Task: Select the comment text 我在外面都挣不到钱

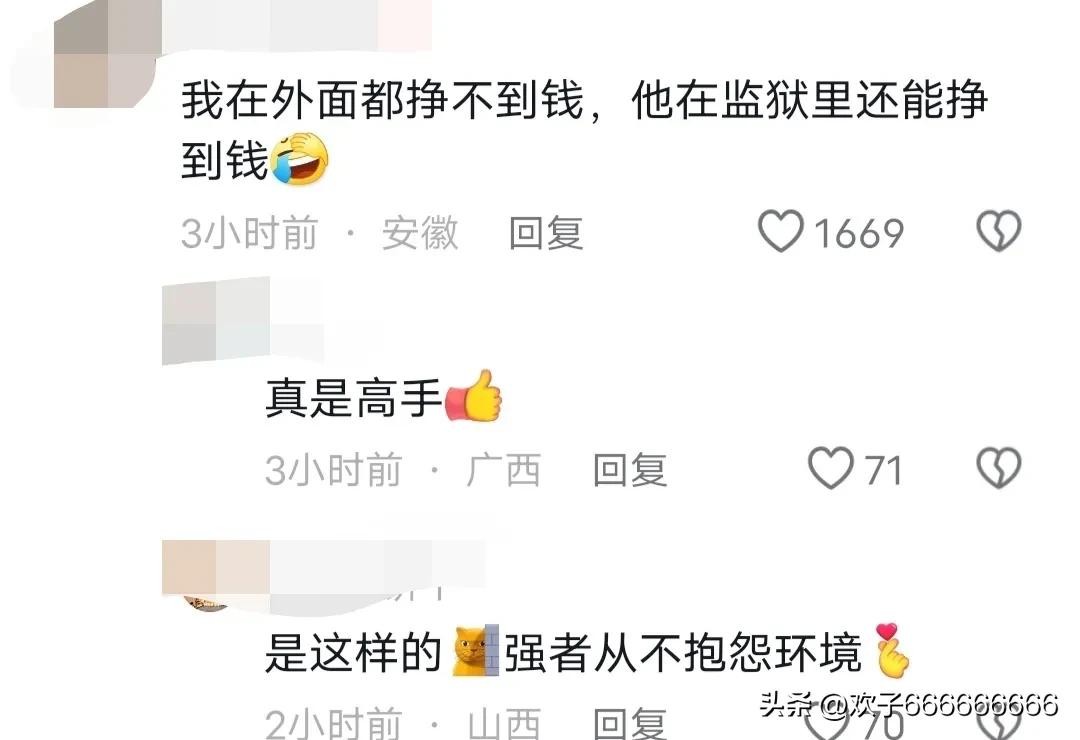Action: pos(383,101)
